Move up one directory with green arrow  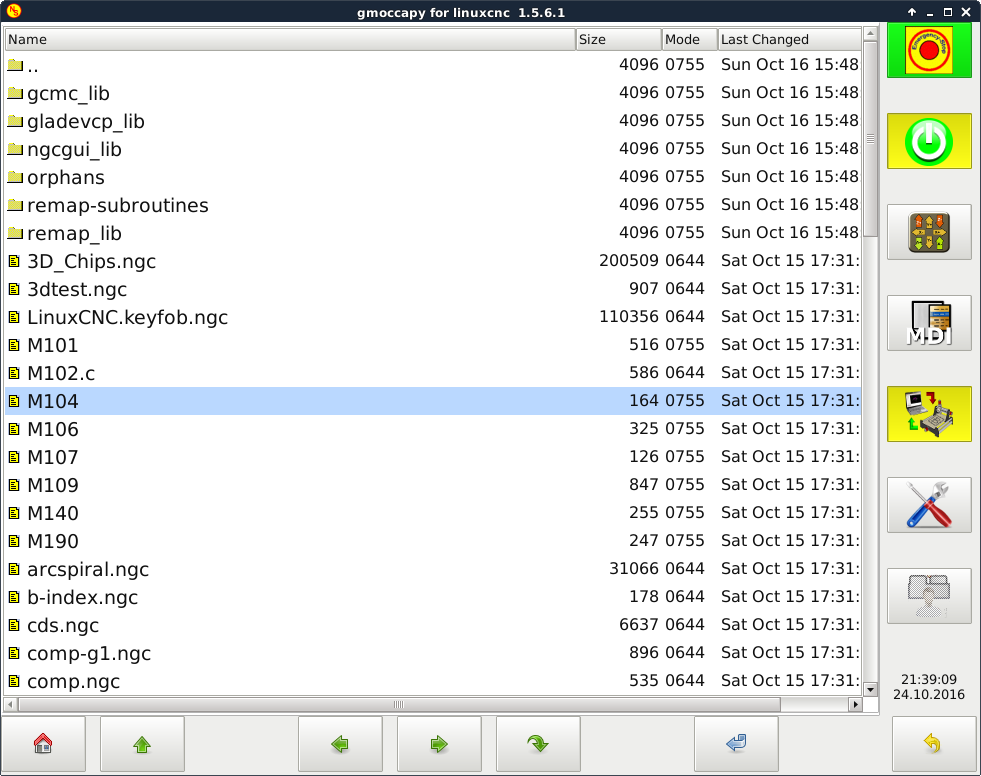pos(142,744)
